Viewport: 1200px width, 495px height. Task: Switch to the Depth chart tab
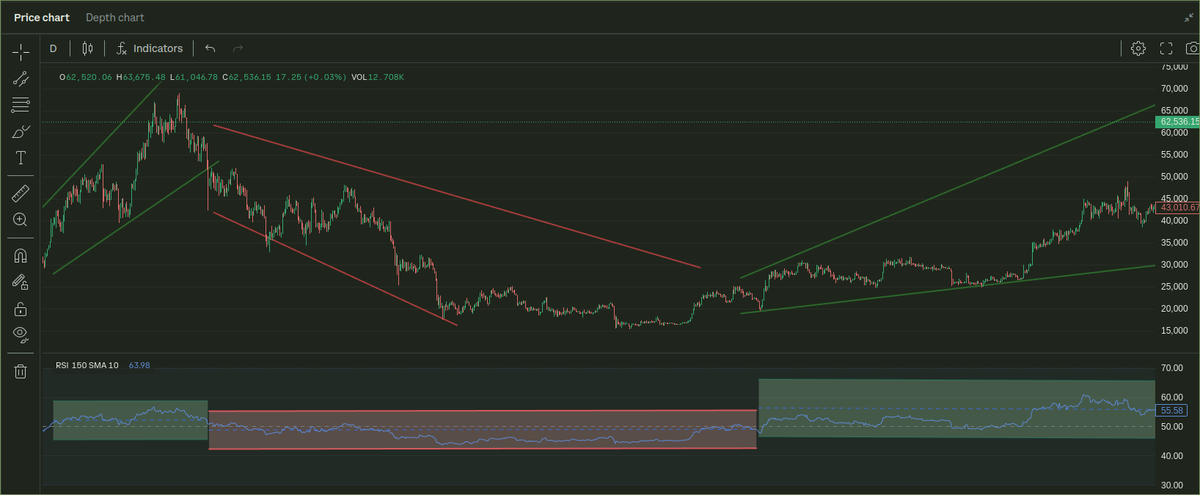pos(115,17)
